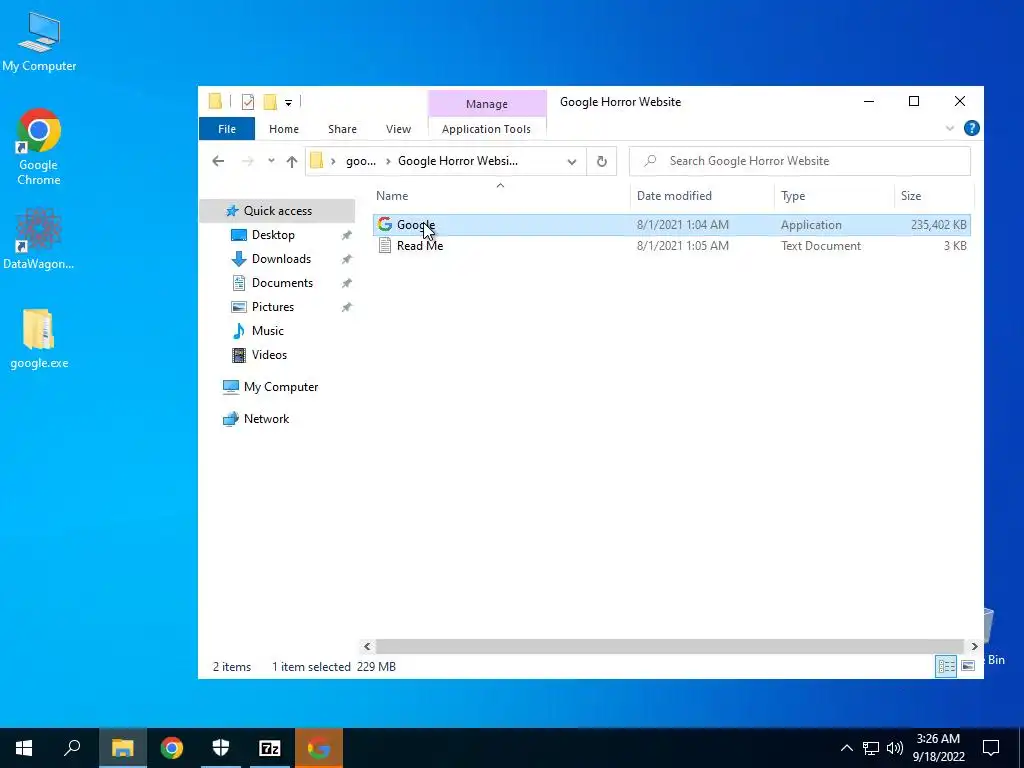Image resolution: width=1024 pixels, height=768 pixels.
Task: Click the horizontal scrollbar left arrow
Action: click(x=367, y=647)
